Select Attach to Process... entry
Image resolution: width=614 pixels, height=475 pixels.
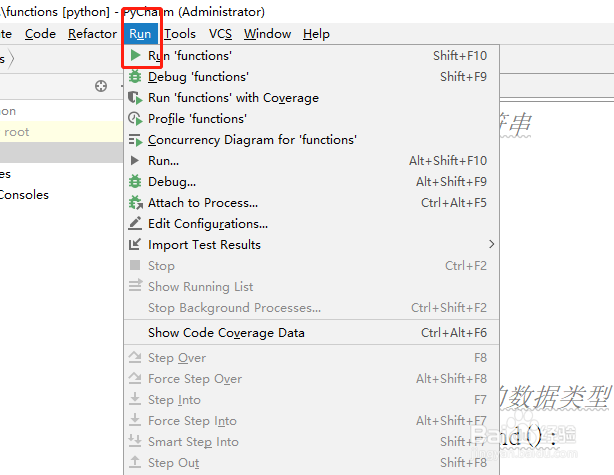point(311,203)
